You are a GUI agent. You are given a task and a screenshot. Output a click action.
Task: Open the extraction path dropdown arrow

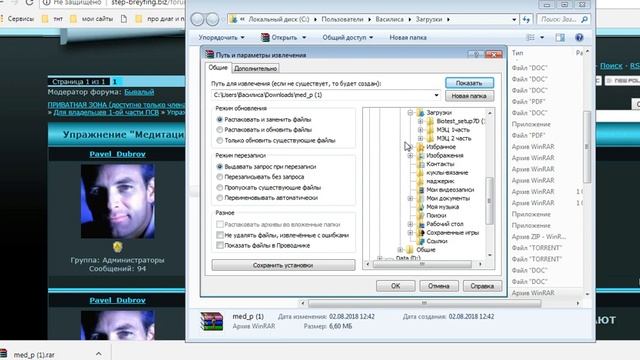tap(436, 95)
